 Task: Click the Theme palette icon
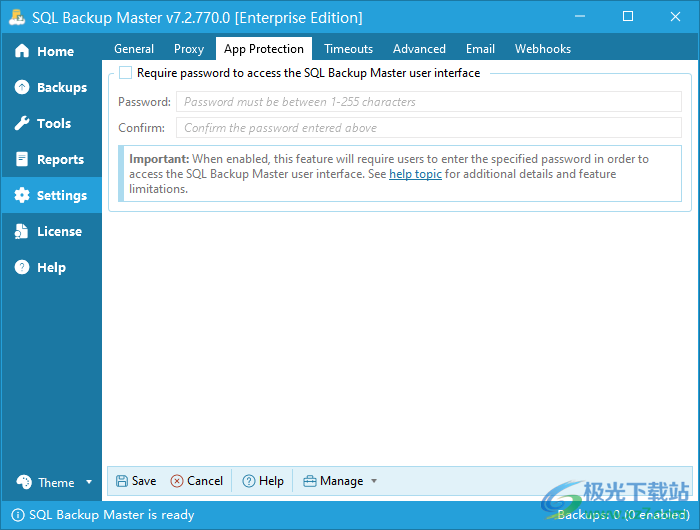[24, 482]
